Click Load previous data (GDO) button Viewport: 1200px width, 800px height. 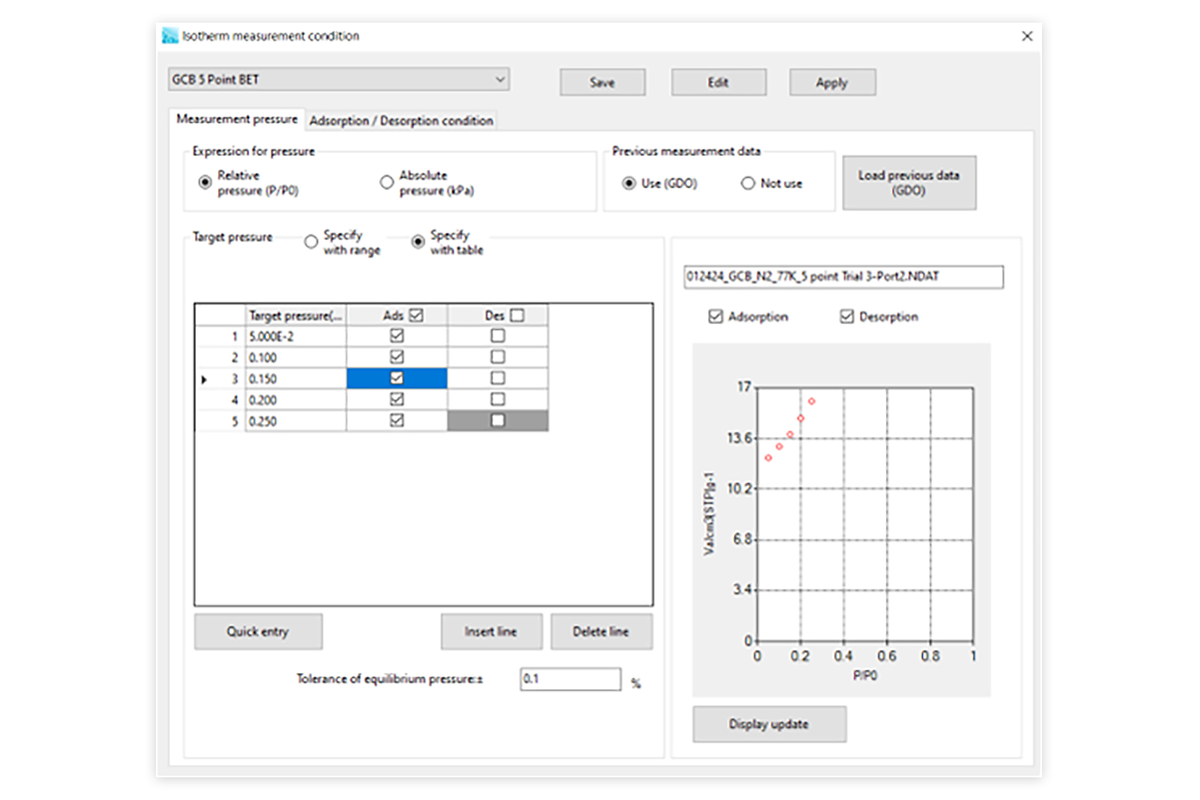[908, 182]
